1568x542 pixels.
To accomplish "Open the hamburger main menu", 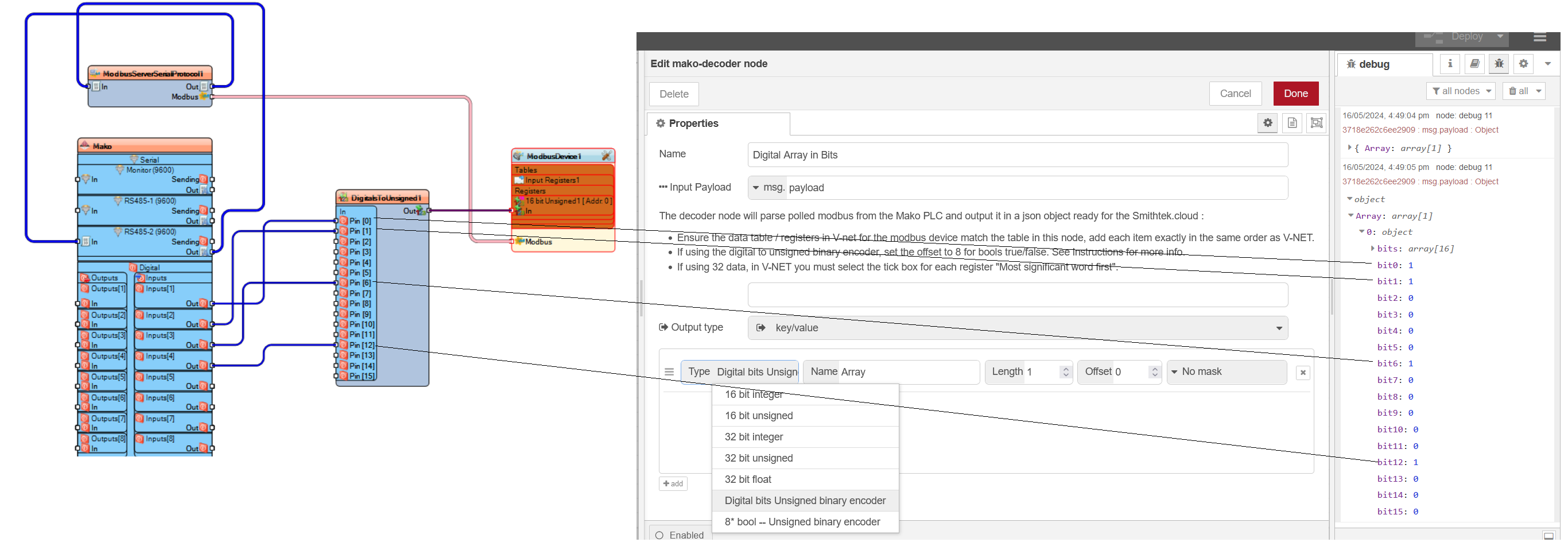I will click(1540, 38).
